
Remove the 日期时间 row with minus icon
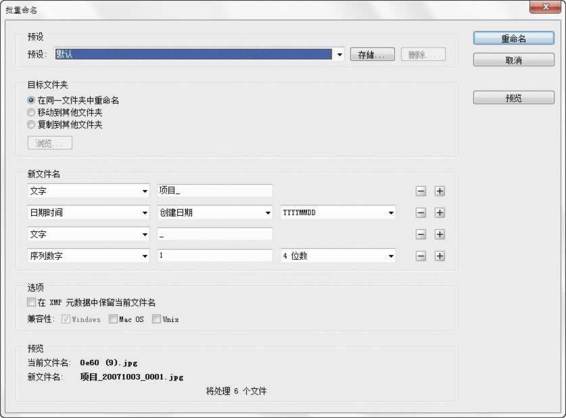point(421,213)
